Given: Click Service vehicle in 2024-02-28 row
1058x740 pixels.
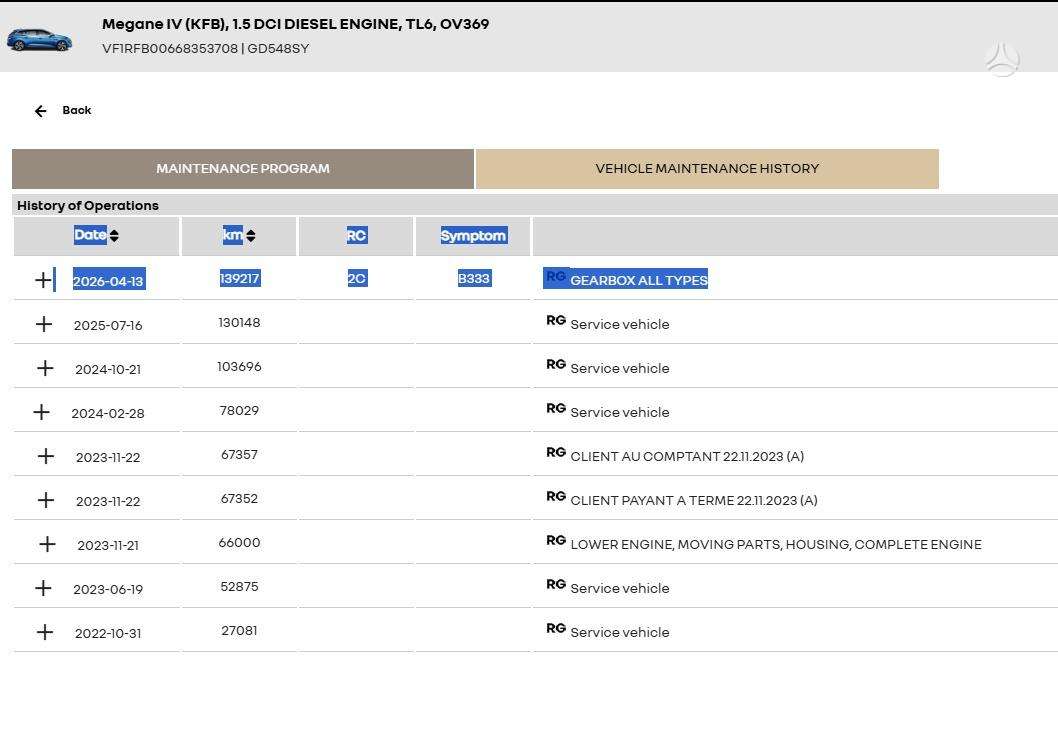Looking at the screenshot, I should point(619,412).
